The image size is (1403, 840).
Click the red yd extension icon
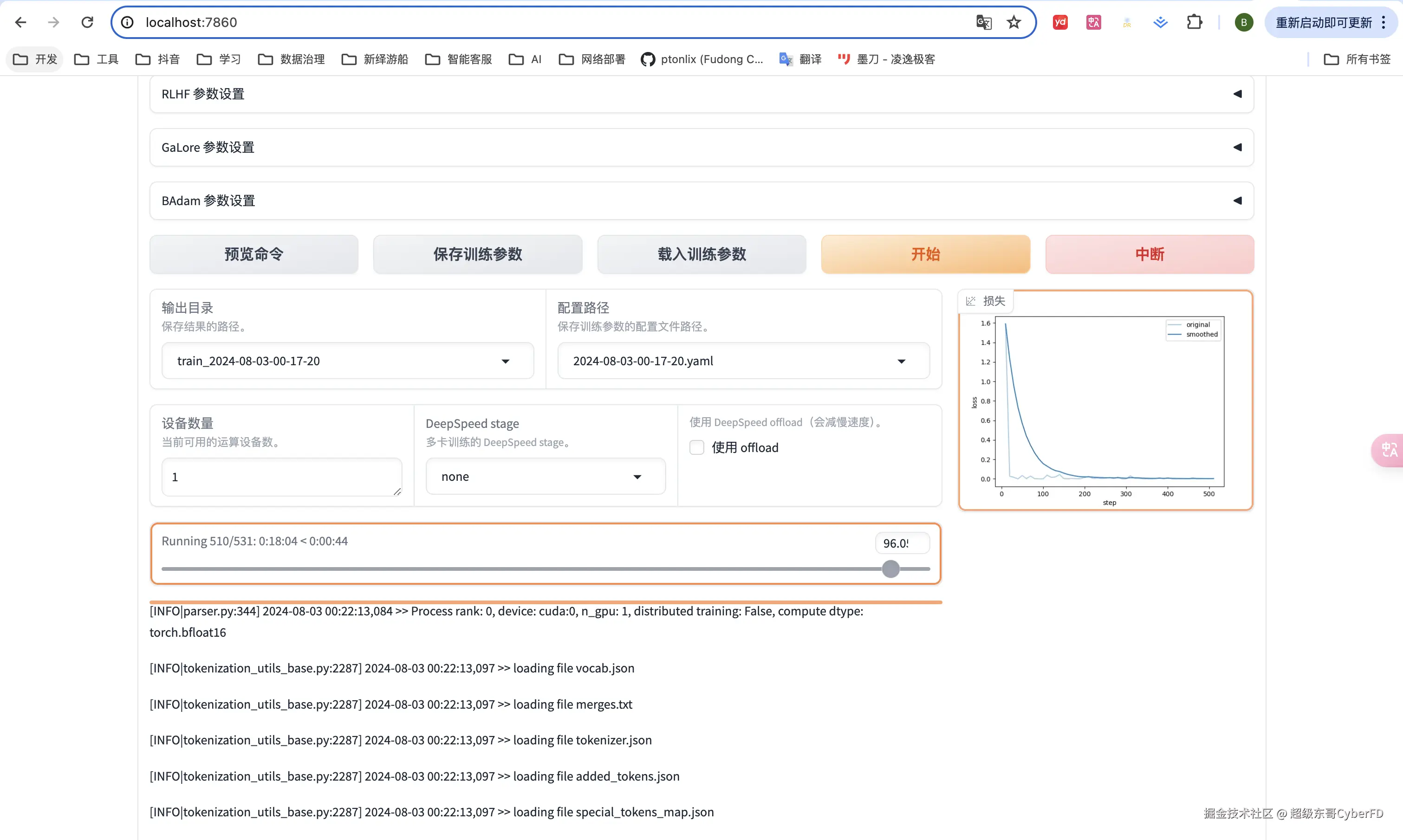click(x=1060, y=22)
